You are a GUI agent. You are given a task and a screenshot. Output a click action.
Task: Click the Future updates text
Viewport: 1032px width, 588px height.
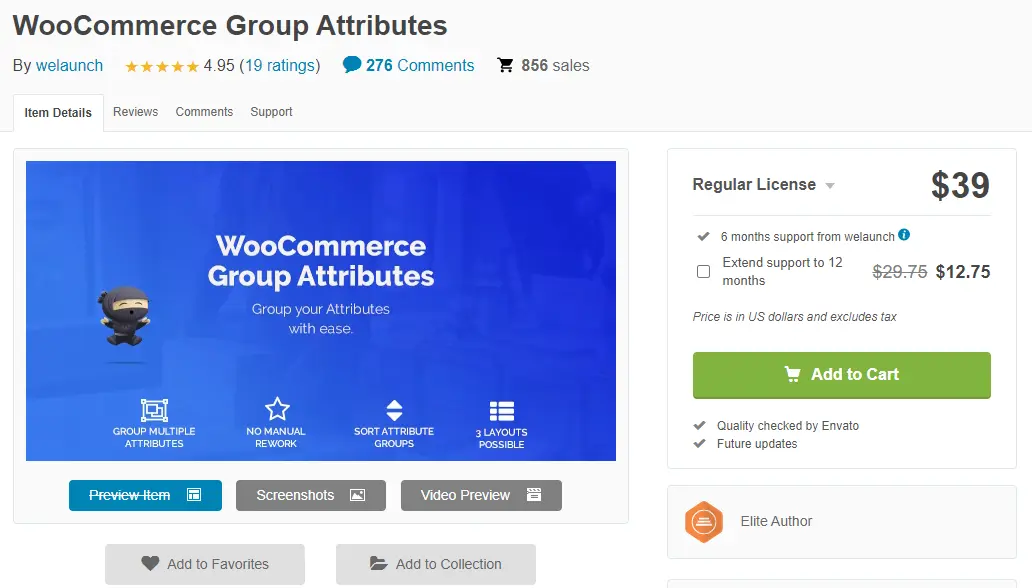(x=757, y=444)
